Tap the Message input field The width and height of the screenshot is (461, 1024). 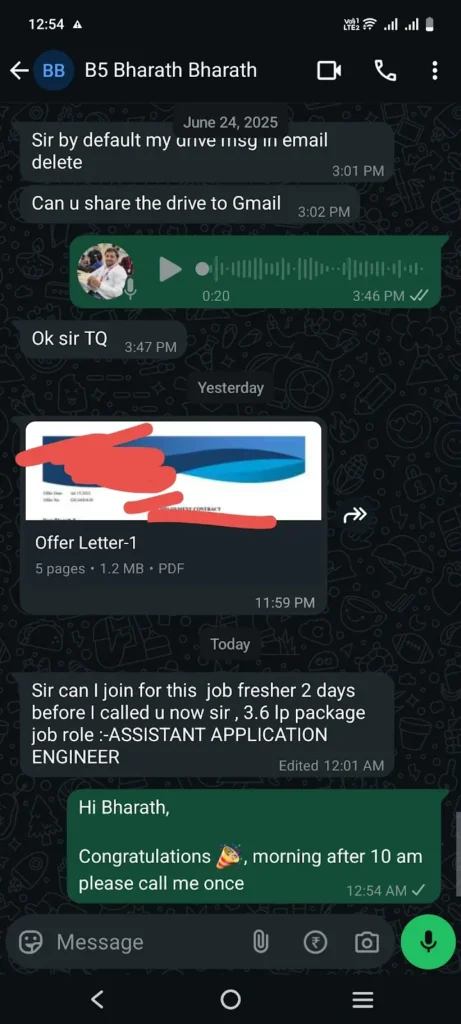pos(147,942)
